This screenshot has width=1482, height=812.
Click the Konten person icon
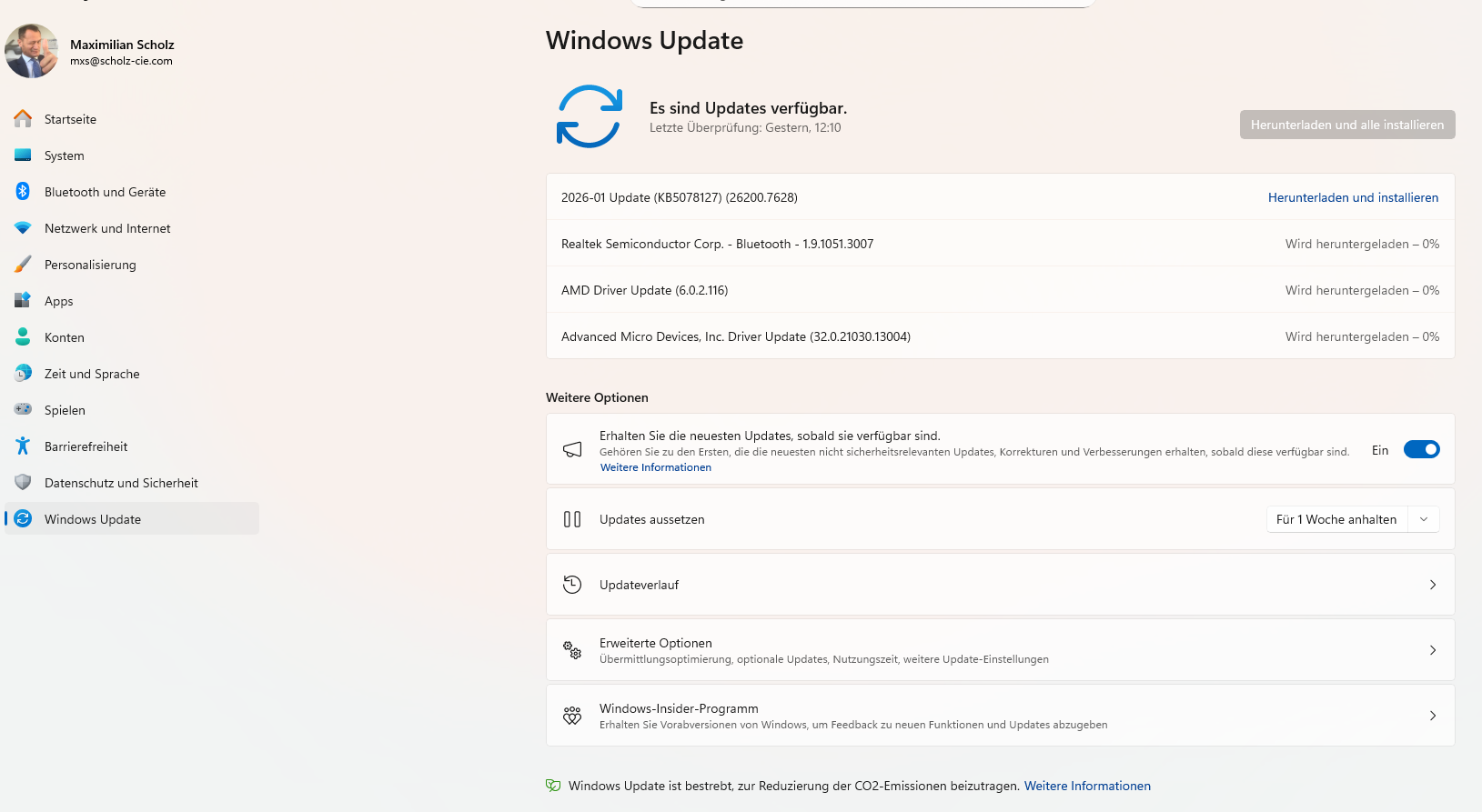pyautogui.click(x=23, y=336)
